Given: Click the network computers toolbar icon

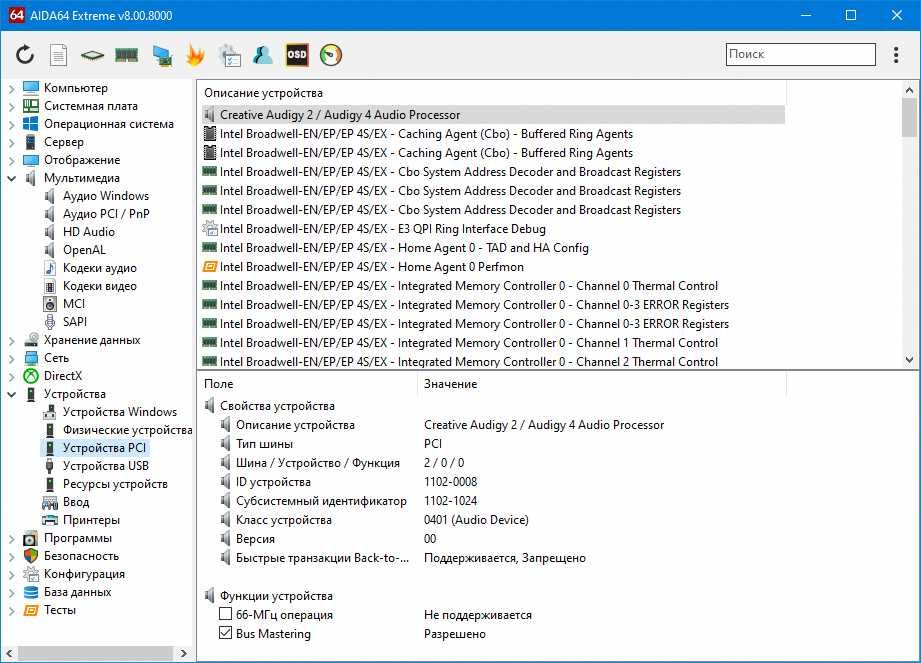Looking at the screenshot, I should [x=162, y=55].
